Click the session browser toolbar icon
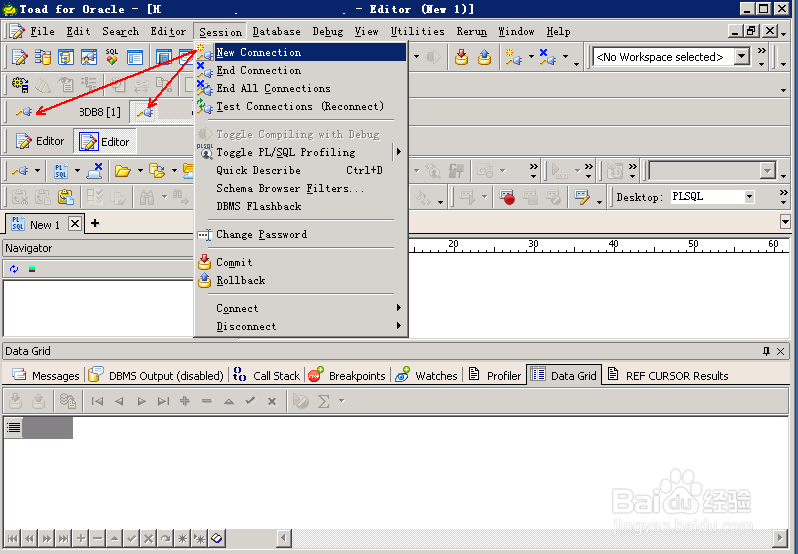Image resolution: width=798 pixels, height=554 pixels. (89, 57)
